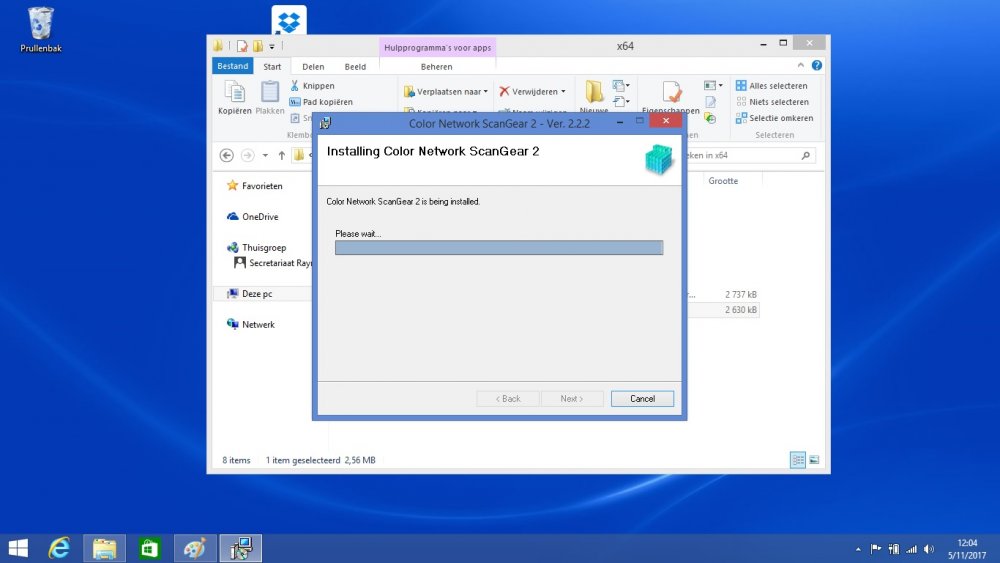Image resolution: width=1000 pixels, height=563 pixels.
Task: Click the Kopiëren icon in the ribbon
Action: (x=234, y=95)
